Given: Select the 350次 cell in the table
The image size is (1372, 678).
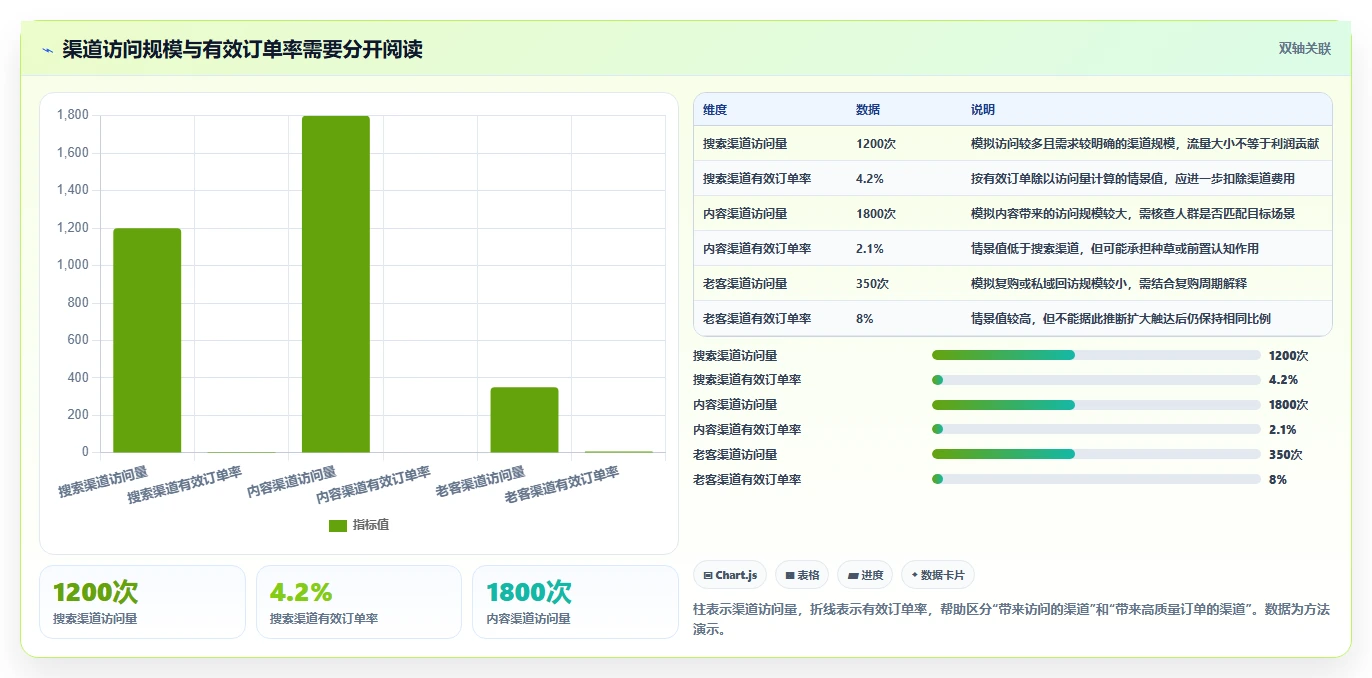Looking at the screenshot, I should 872,284.
